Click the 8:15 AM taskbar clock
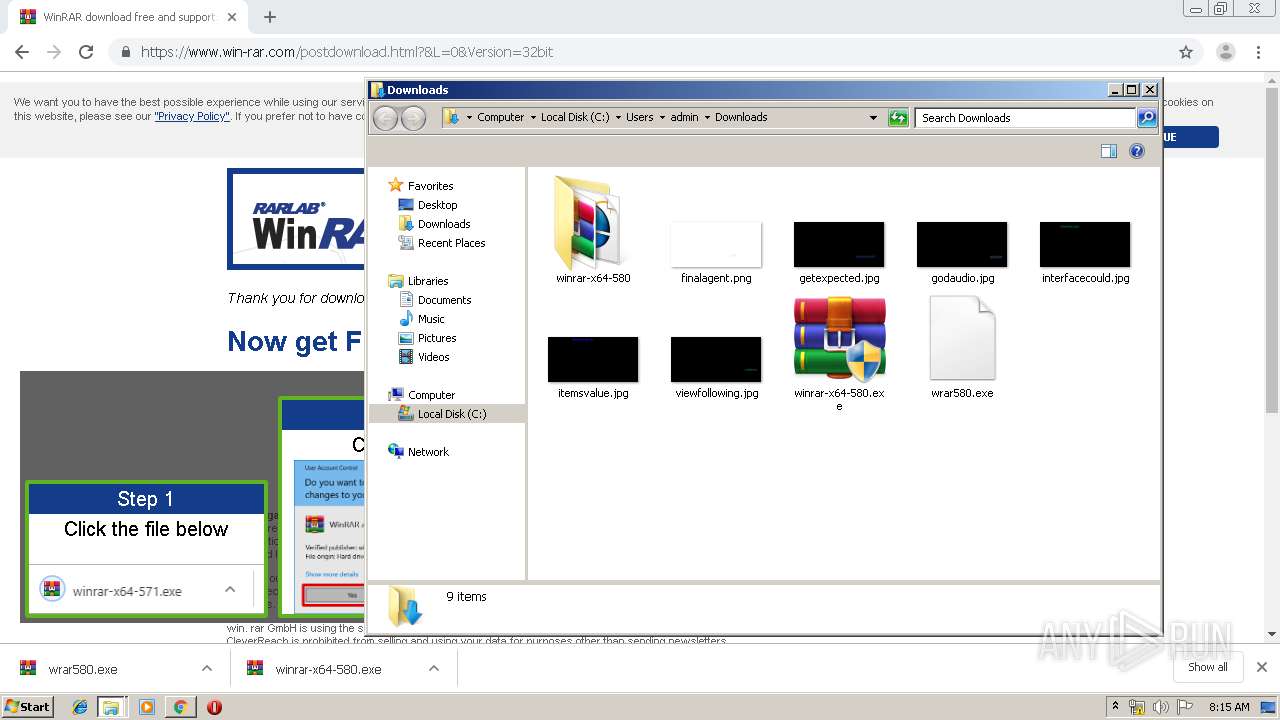This screenshot has width=1280, height=720. click(1229, 707)
